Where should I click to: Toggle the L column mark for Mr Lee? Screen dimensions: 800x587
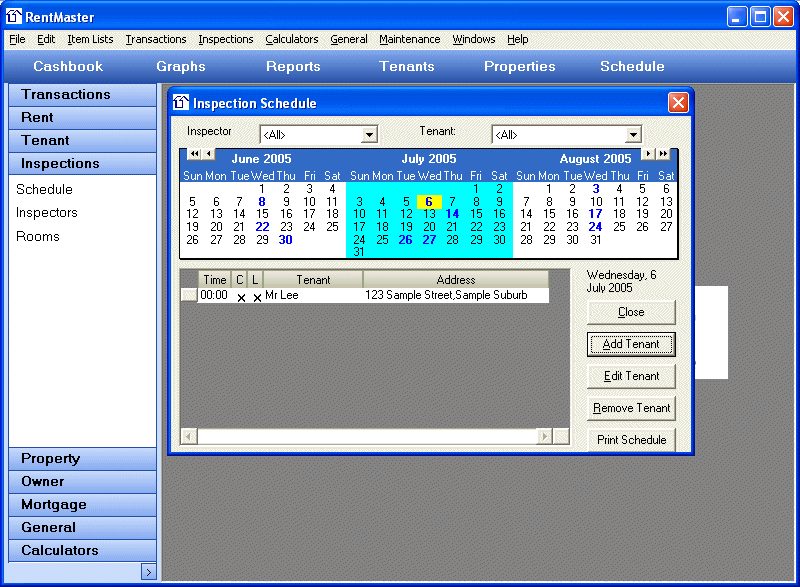point(256,297)
